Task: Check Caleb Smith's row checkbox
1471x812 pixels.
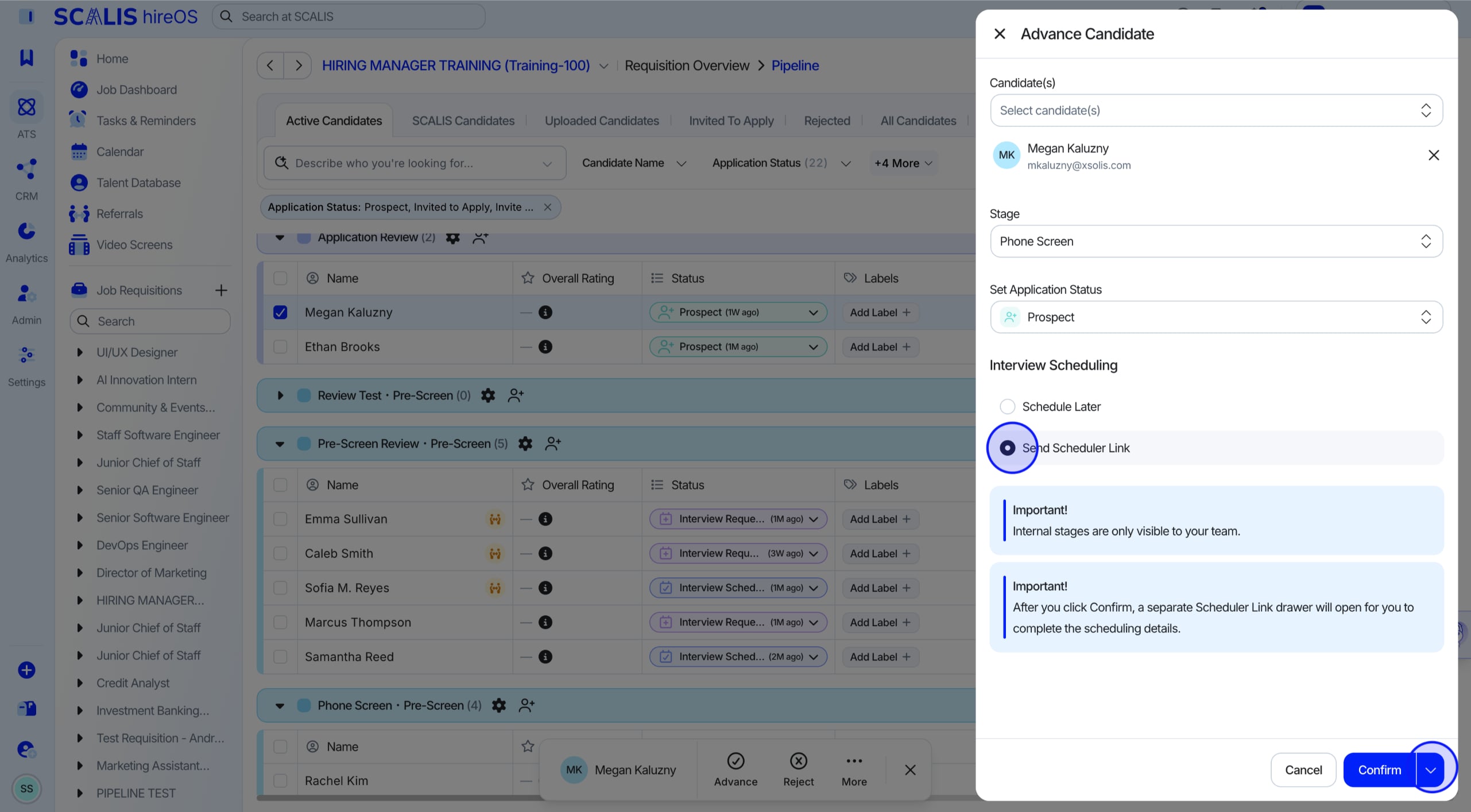Action: (x=280, y=553)
